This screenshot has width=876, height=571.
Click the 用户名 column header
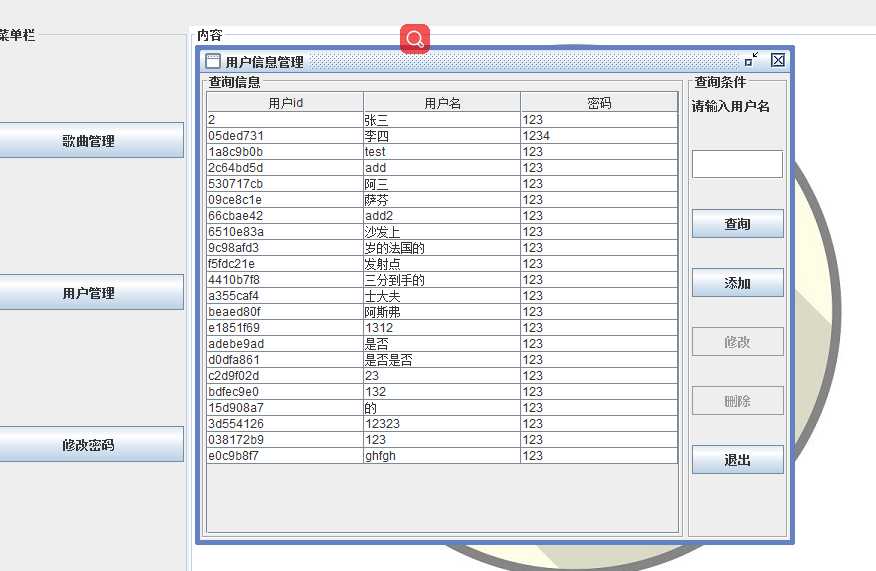point(442,103)
